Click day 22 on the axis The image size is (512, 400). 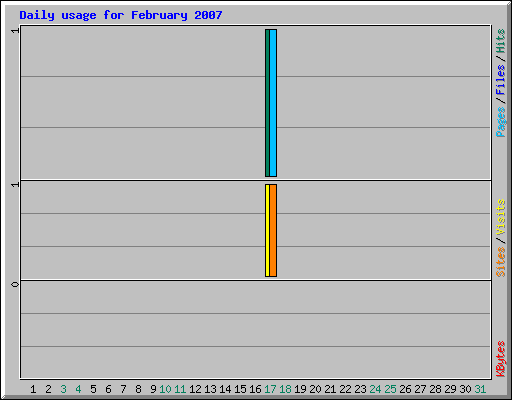(x=345, y=389)
